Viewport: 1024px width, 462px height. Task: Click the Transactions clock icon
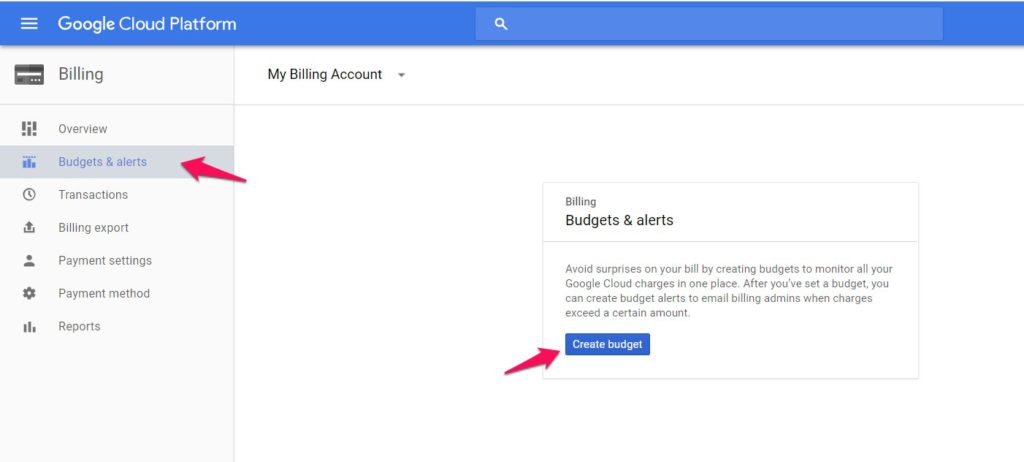[29, 195]
